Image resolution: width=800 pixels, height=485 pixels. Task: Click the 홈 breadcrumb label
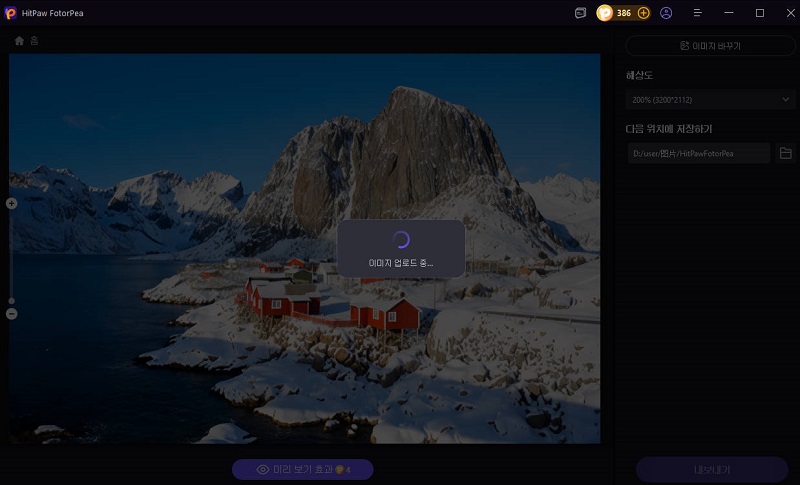point(34,41)
